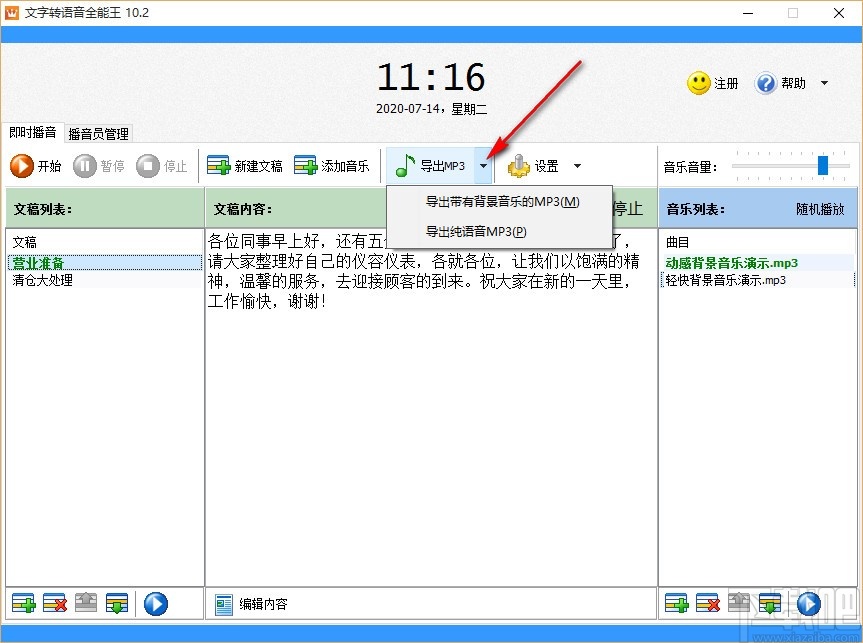Viewport: 863px width, 643px height.
Task: Click the smiley 注册 (Register) icon
Action: coord(699,83)
